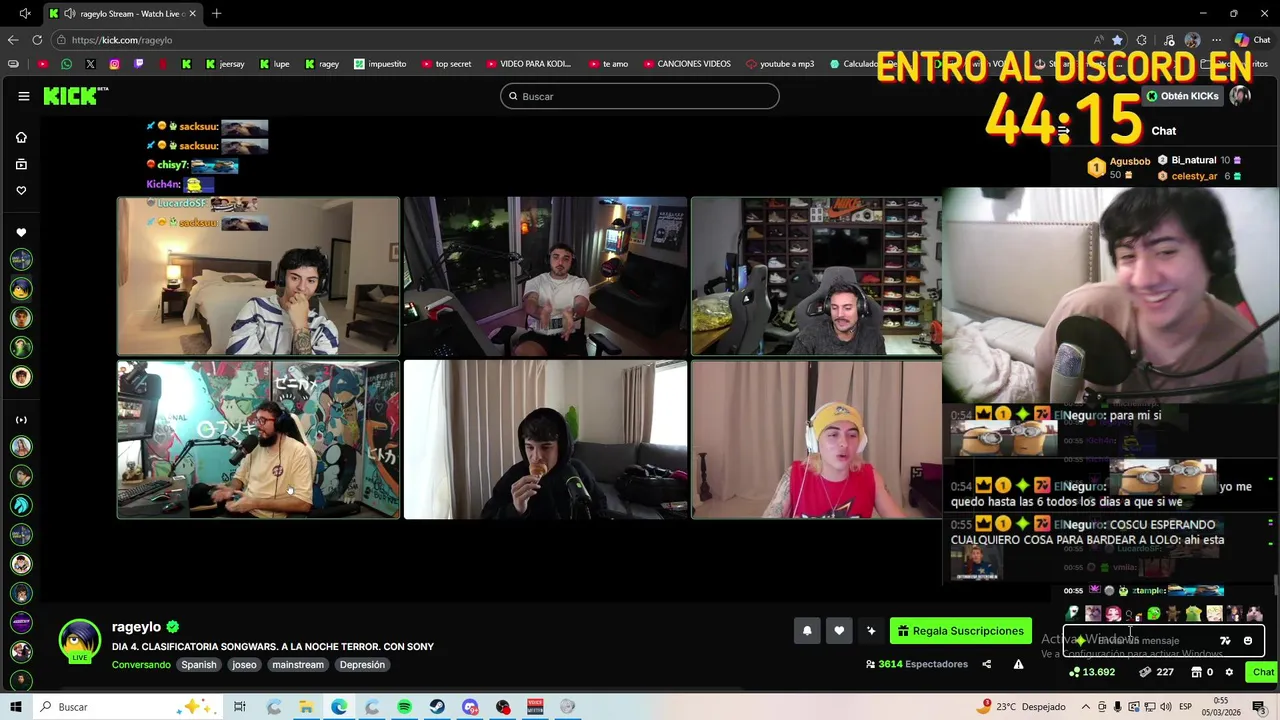Viewport: 1280px width, 720px height.
Task: Click the browser address bar URL
Action: click(x=122, y=40)
